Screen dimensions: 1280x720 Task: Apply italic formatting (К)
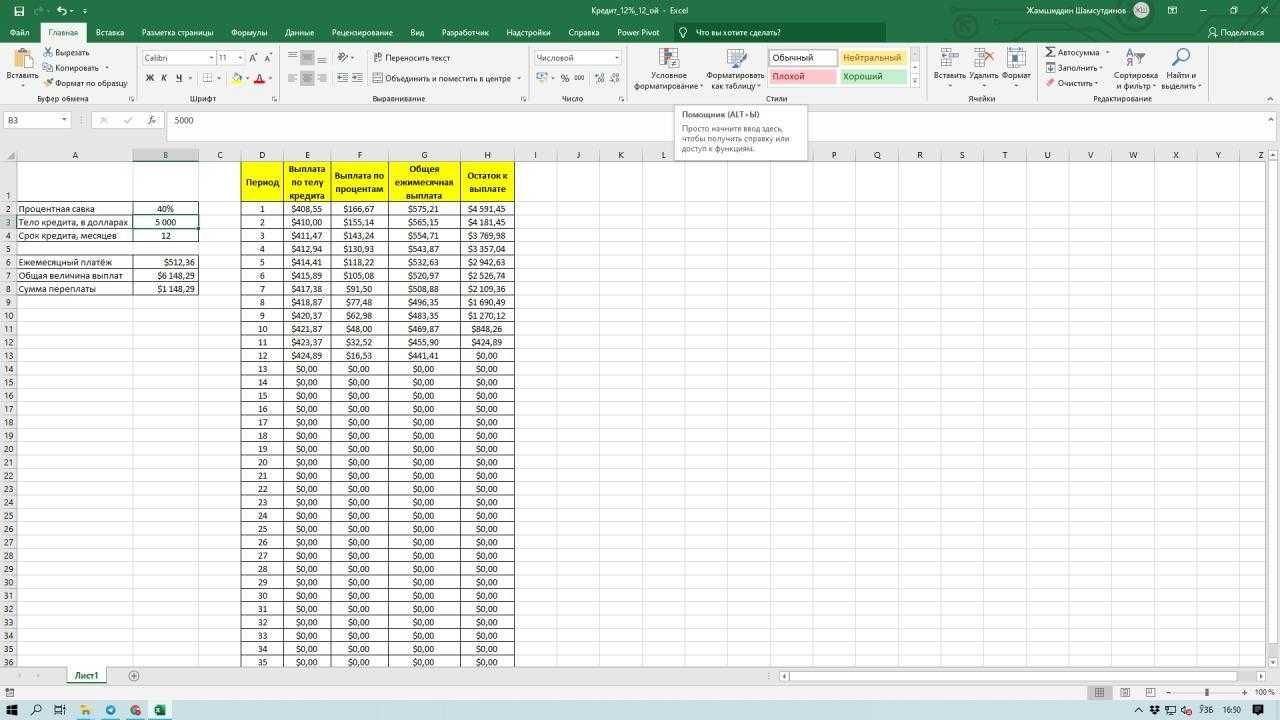click(164, 78)
